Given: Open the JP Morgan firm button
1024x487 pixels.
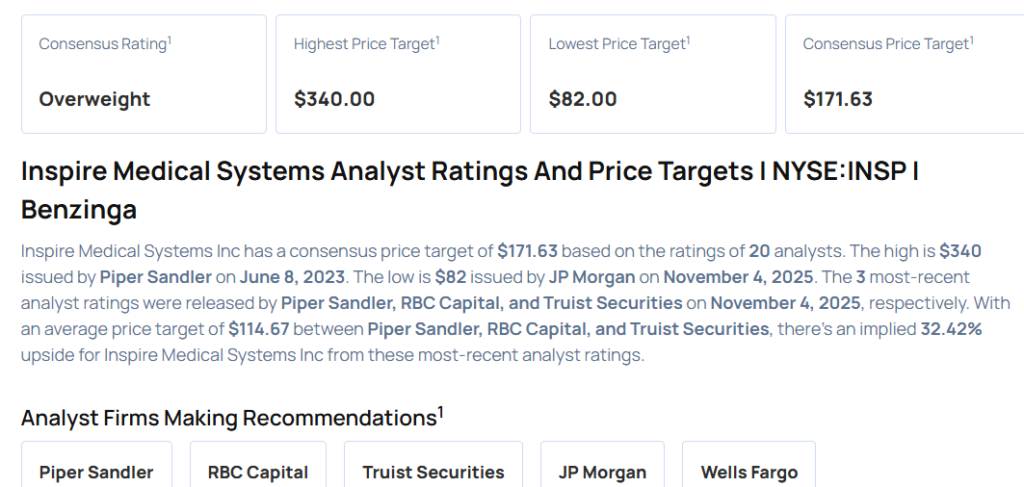Looking at the screenshot, I should pos(602,471).
